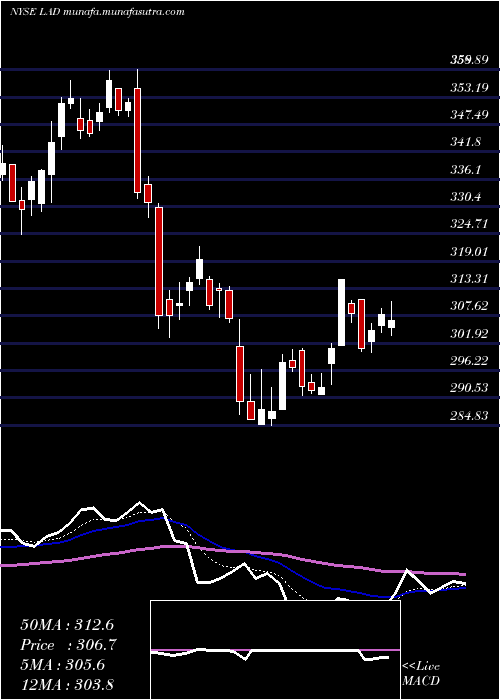Click the tall white candle reaching 313.31
This screenshot has height=700, width=500.
click(342, 312)
